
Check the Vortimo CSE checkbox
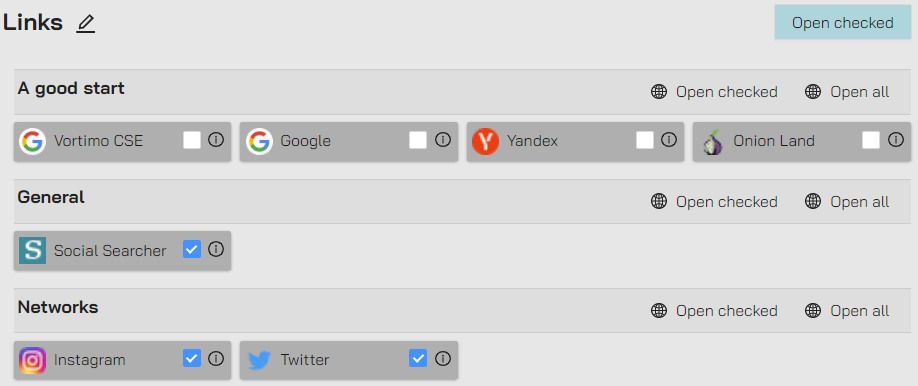click(192, 141)
